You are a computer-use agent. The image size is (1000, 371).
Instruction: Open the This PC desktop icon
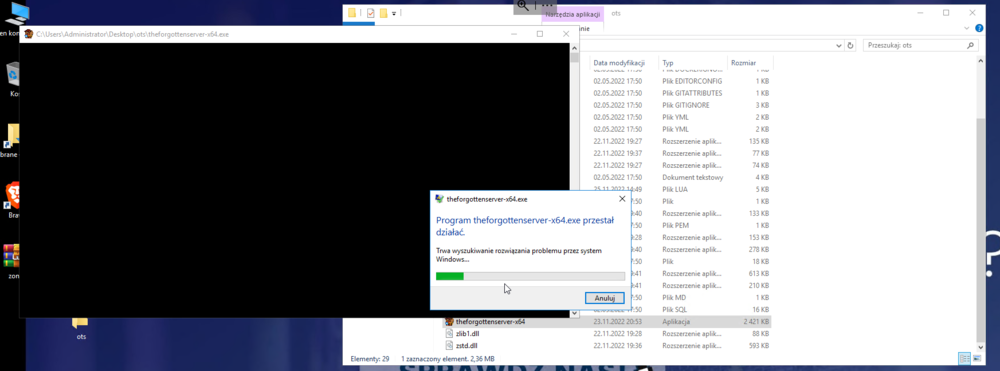[18, 14]
